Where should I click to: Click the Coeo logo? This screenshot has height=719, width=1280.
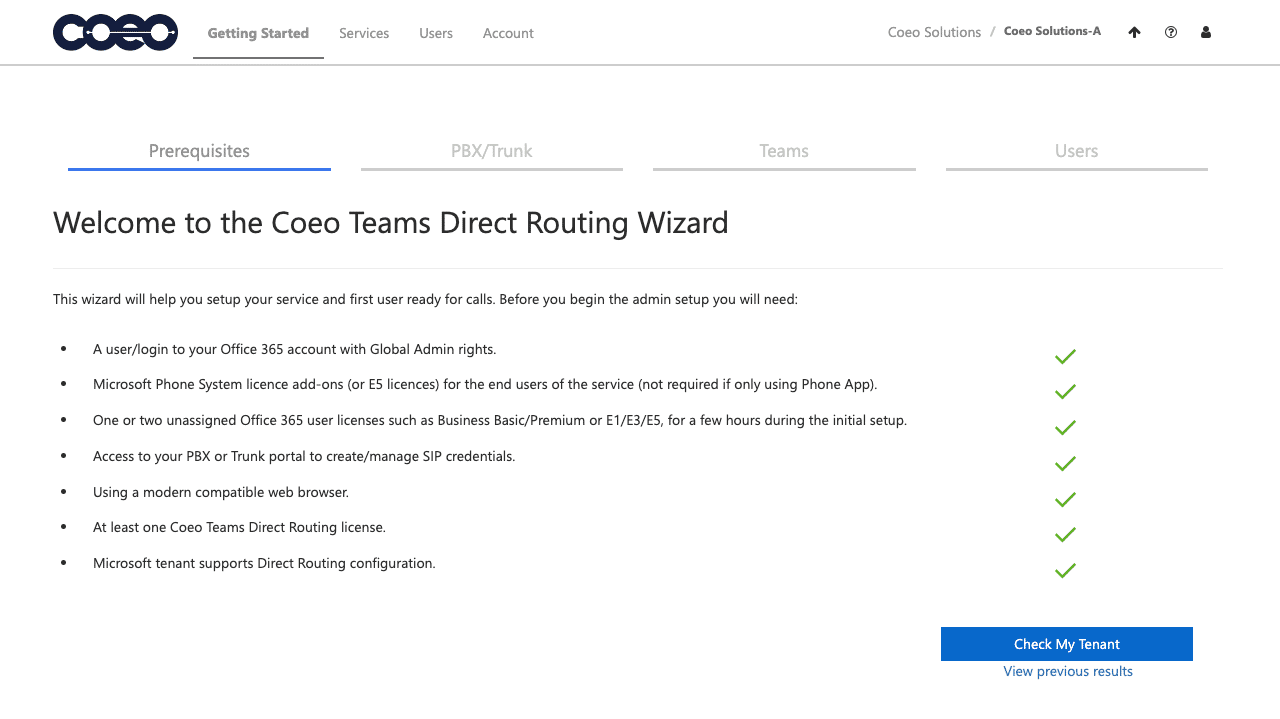[116, 33]
